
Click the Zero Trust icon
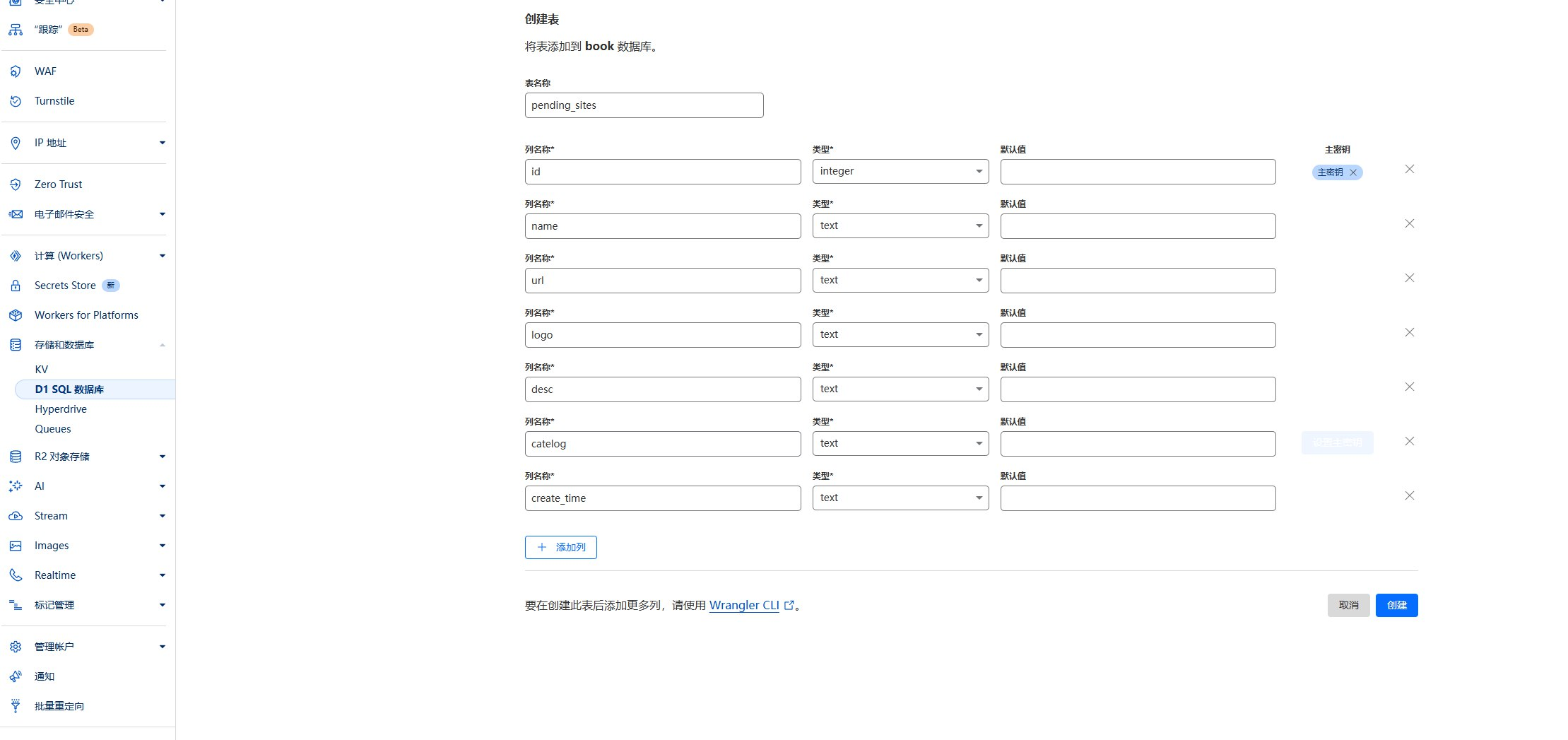tap(16, 184)
